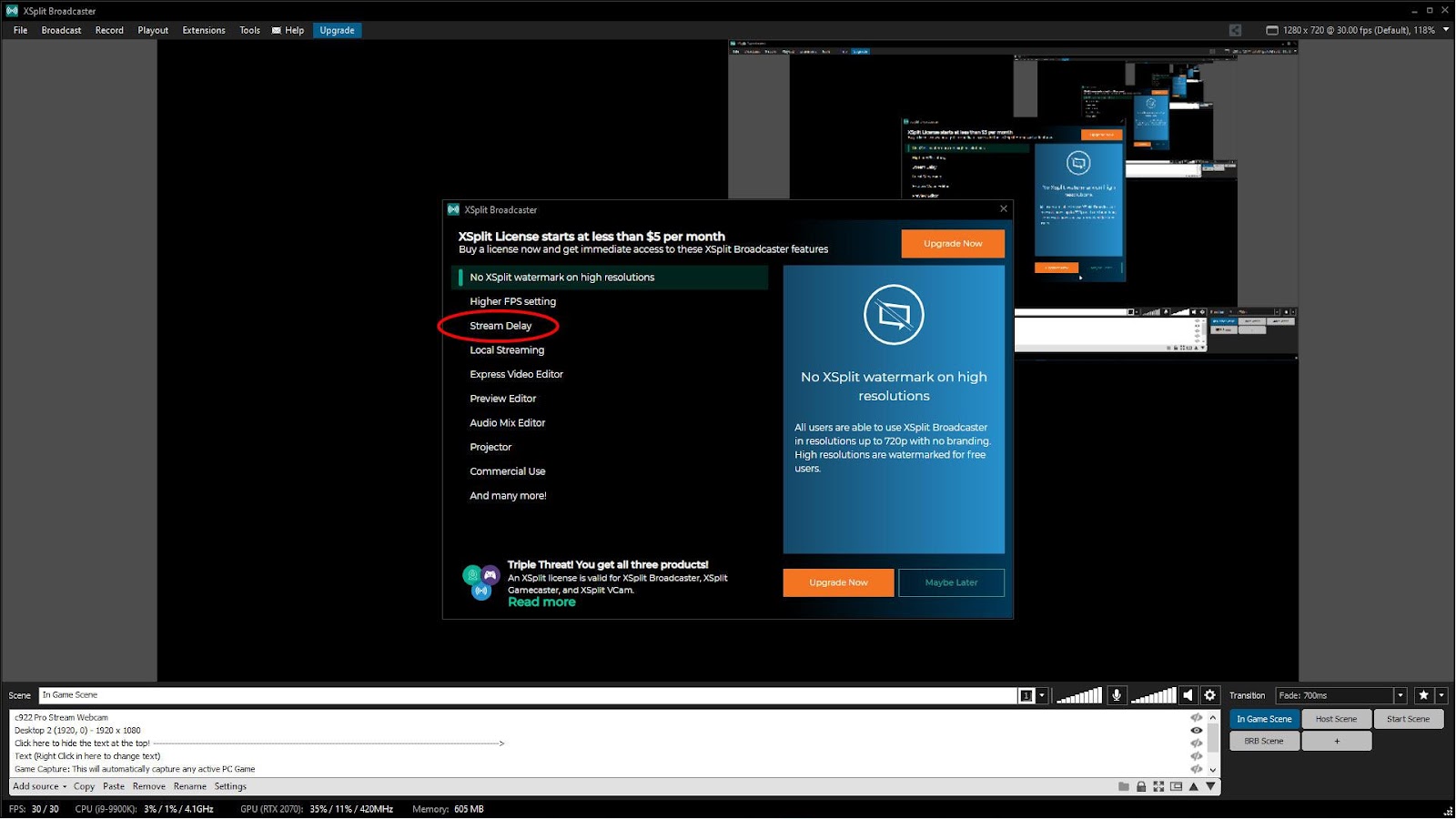1456x819 pixels.
Task: Open the Add source dropdown
Action: 40,786
